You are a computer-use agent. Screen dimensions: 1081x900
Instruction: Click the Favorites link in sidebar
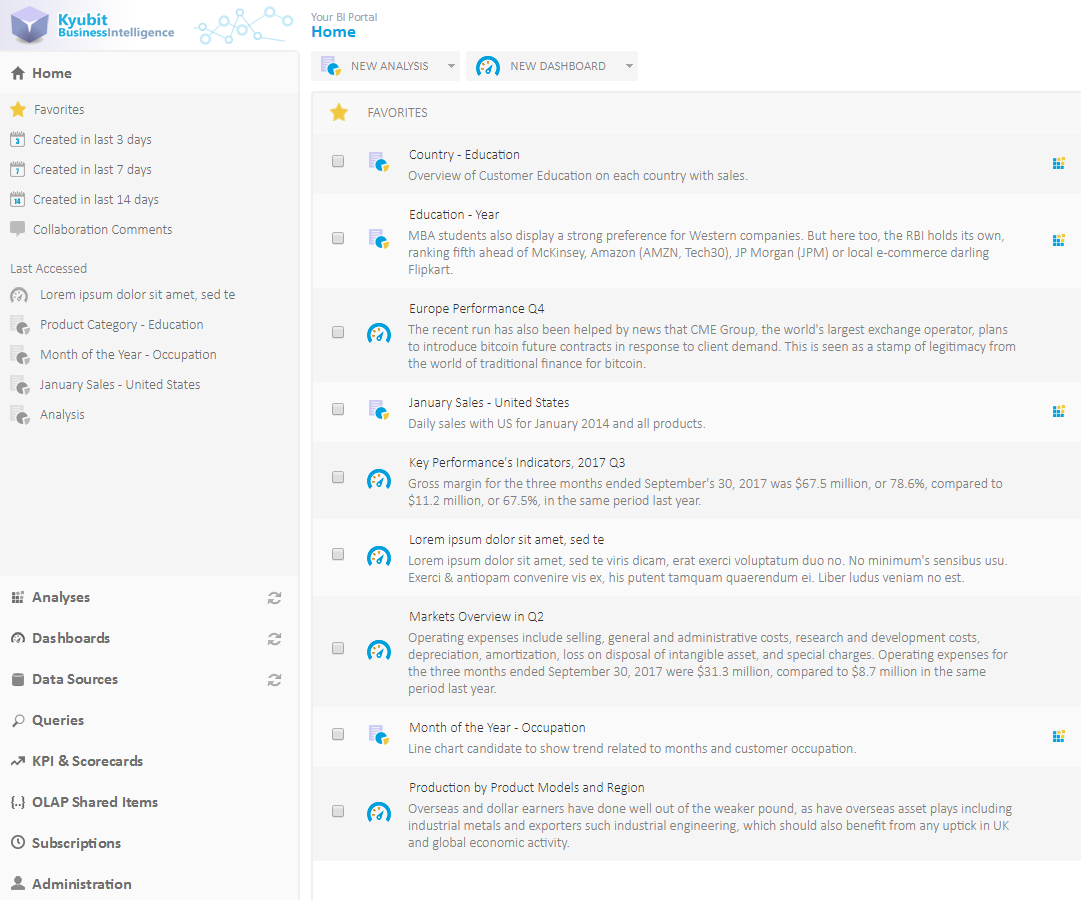pyautogui.click(x=59, y=110)
